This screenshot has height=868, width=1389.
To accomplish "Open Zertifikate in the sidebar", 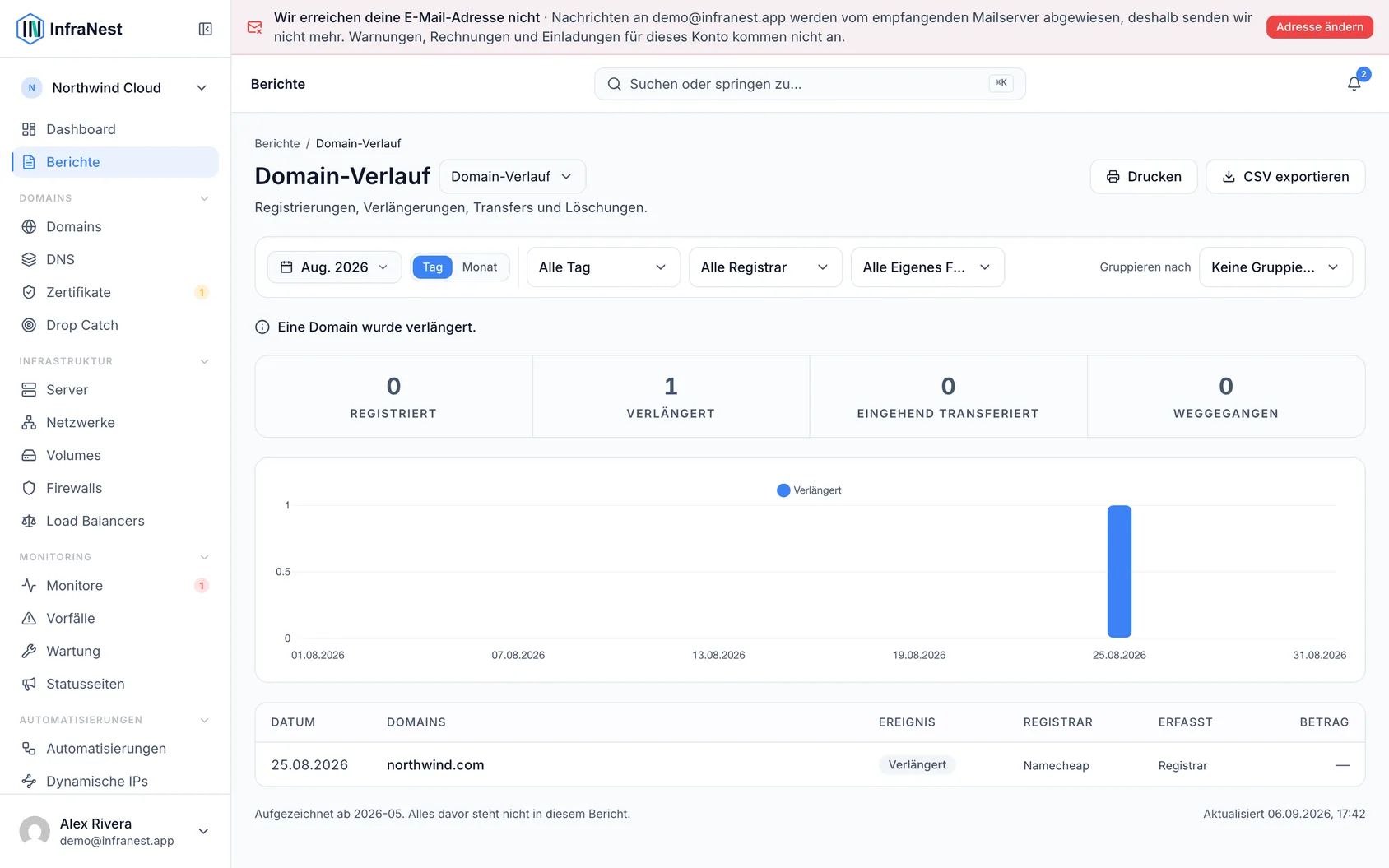I will 115,292.
